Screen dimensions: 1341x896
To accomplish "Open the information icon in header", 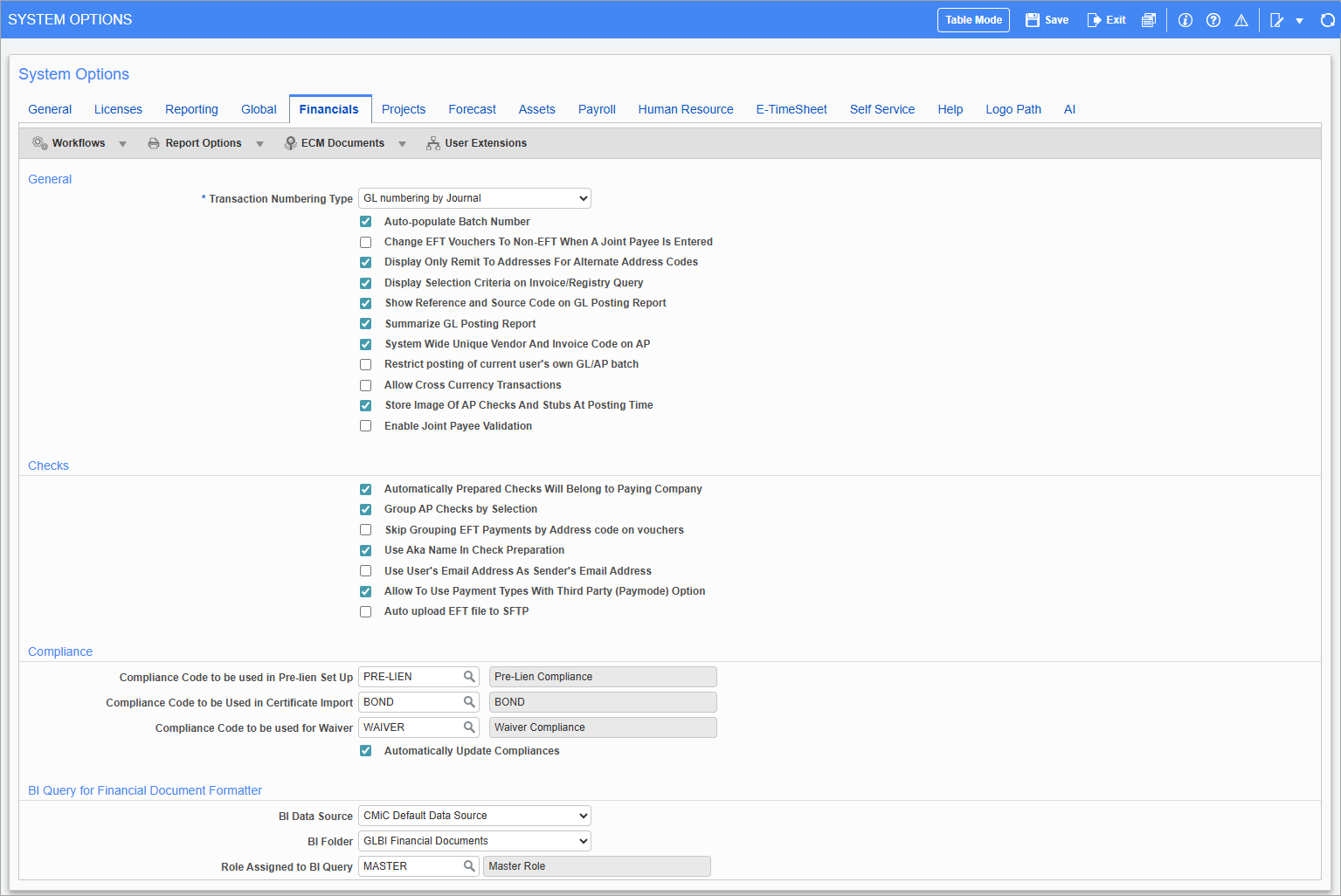I will pyautogui.click(x=1185, y=20).
